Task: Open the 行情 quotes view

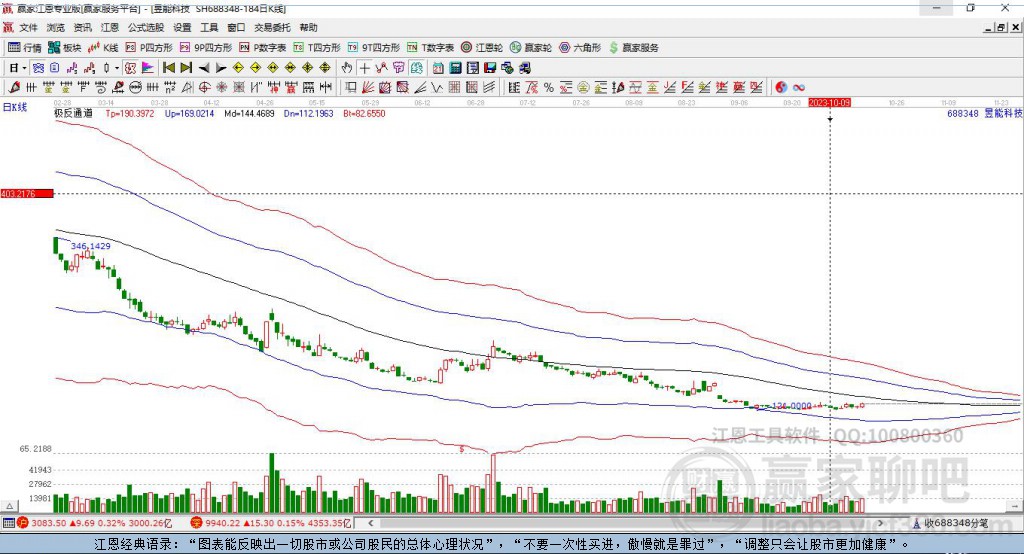Action: [x=24, y=48]
